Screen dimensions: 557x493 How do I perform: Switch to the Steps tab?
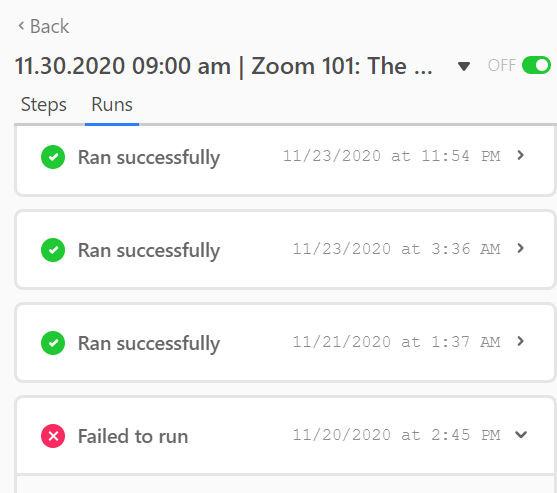click(44, 105)
